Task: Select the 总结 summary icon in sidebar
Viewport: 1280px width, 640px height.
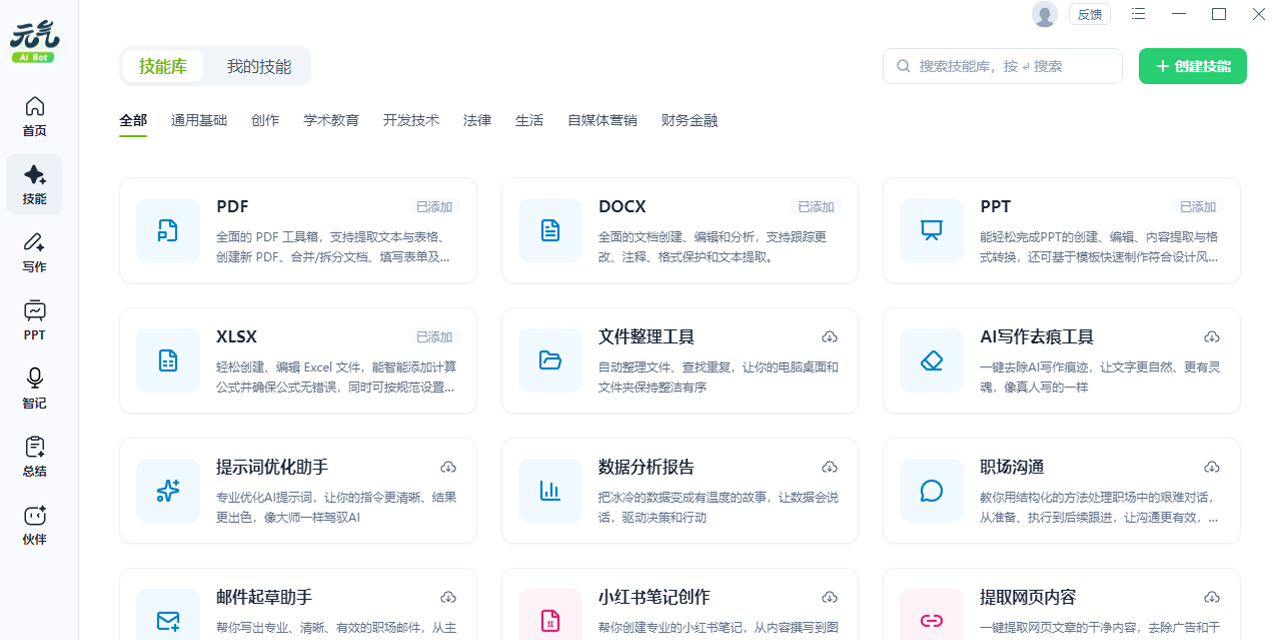Action: (x=34, y=455)
